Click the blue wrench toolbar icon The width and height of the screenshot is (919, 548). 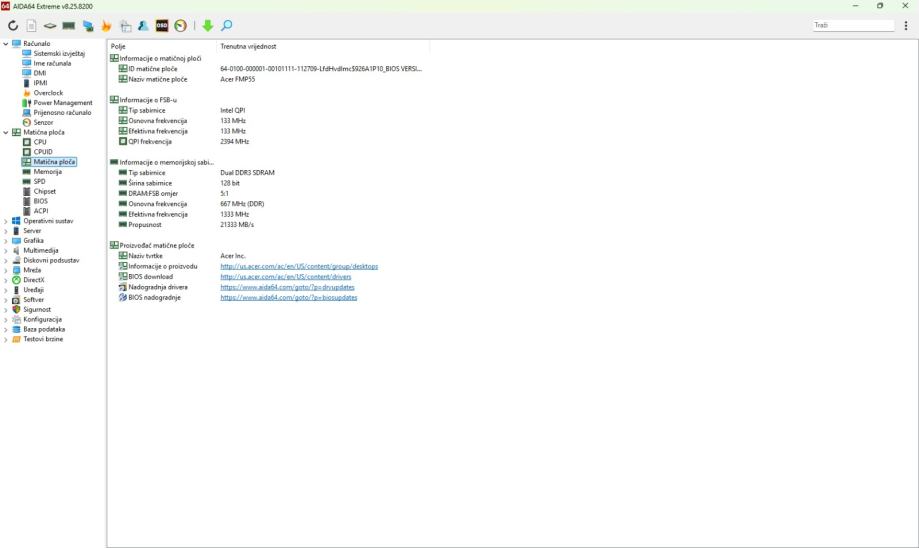tap(143, 26)
